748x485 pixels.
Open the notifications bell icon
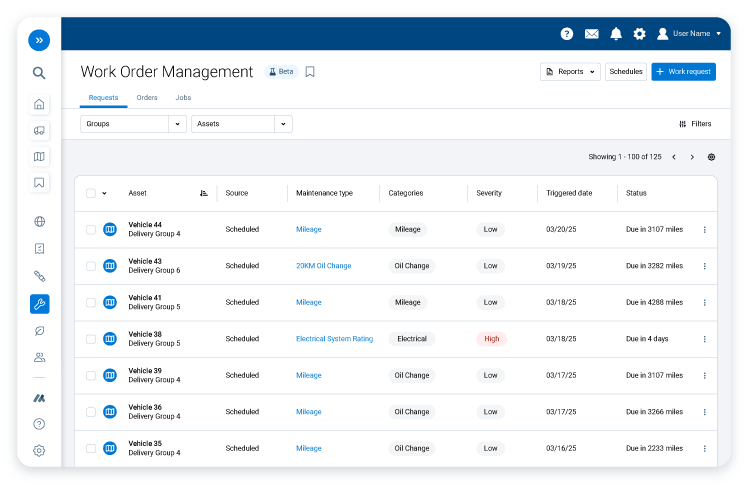pos(616,34)
